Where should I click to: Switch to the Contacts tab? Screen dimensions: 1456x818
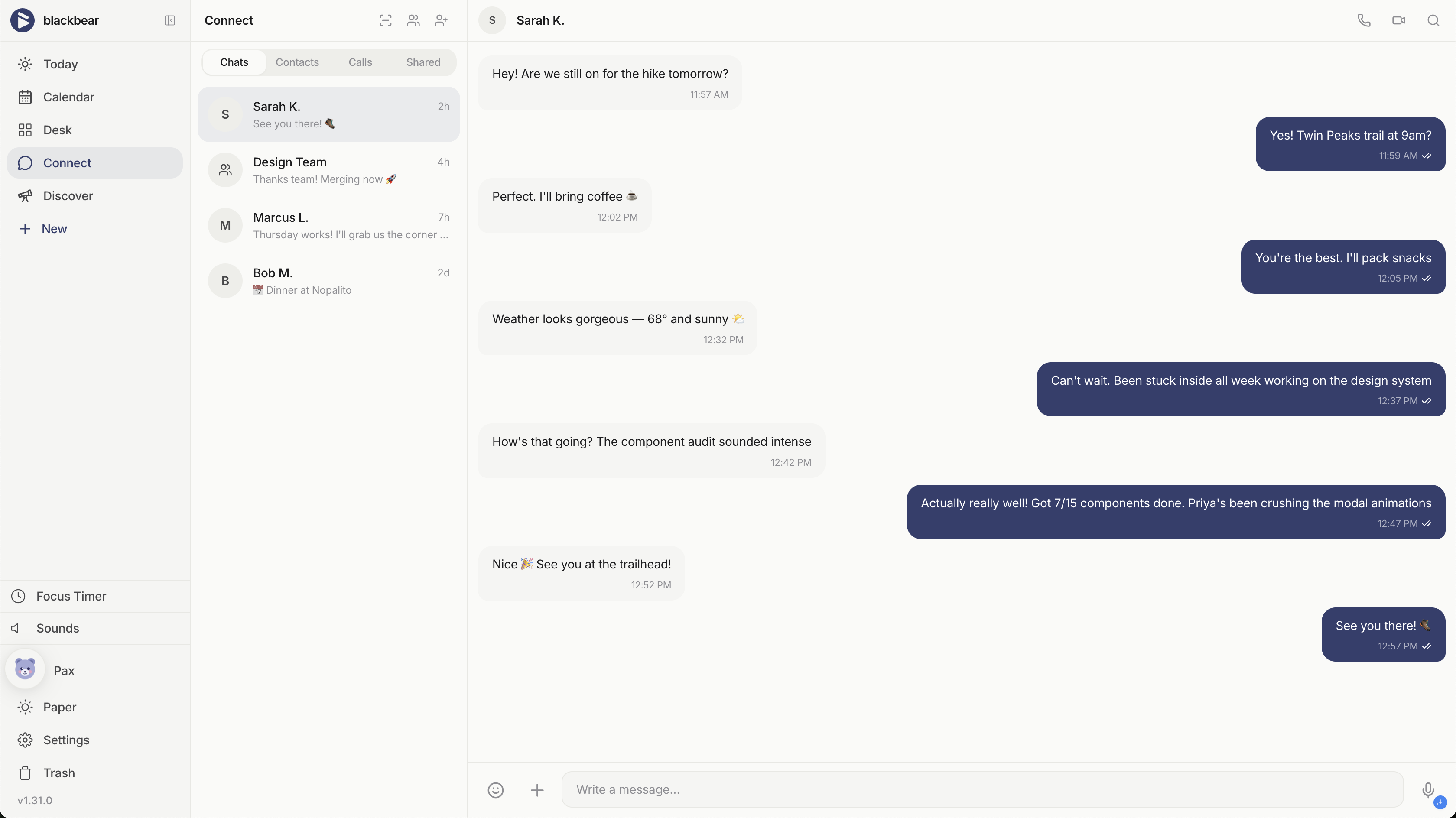click(297, 62)
